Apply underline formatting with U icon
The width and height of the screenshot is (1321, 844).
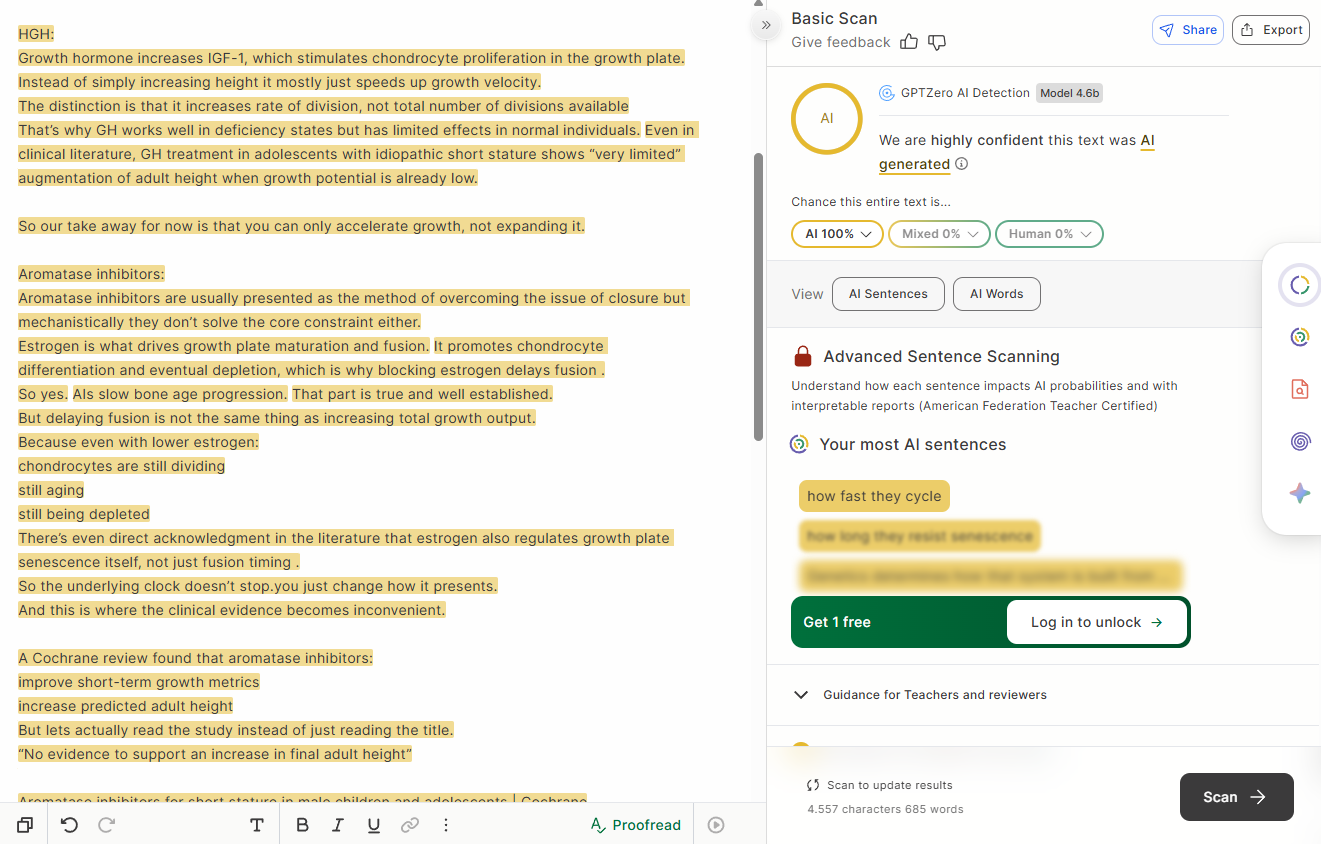tap(374, 825)
